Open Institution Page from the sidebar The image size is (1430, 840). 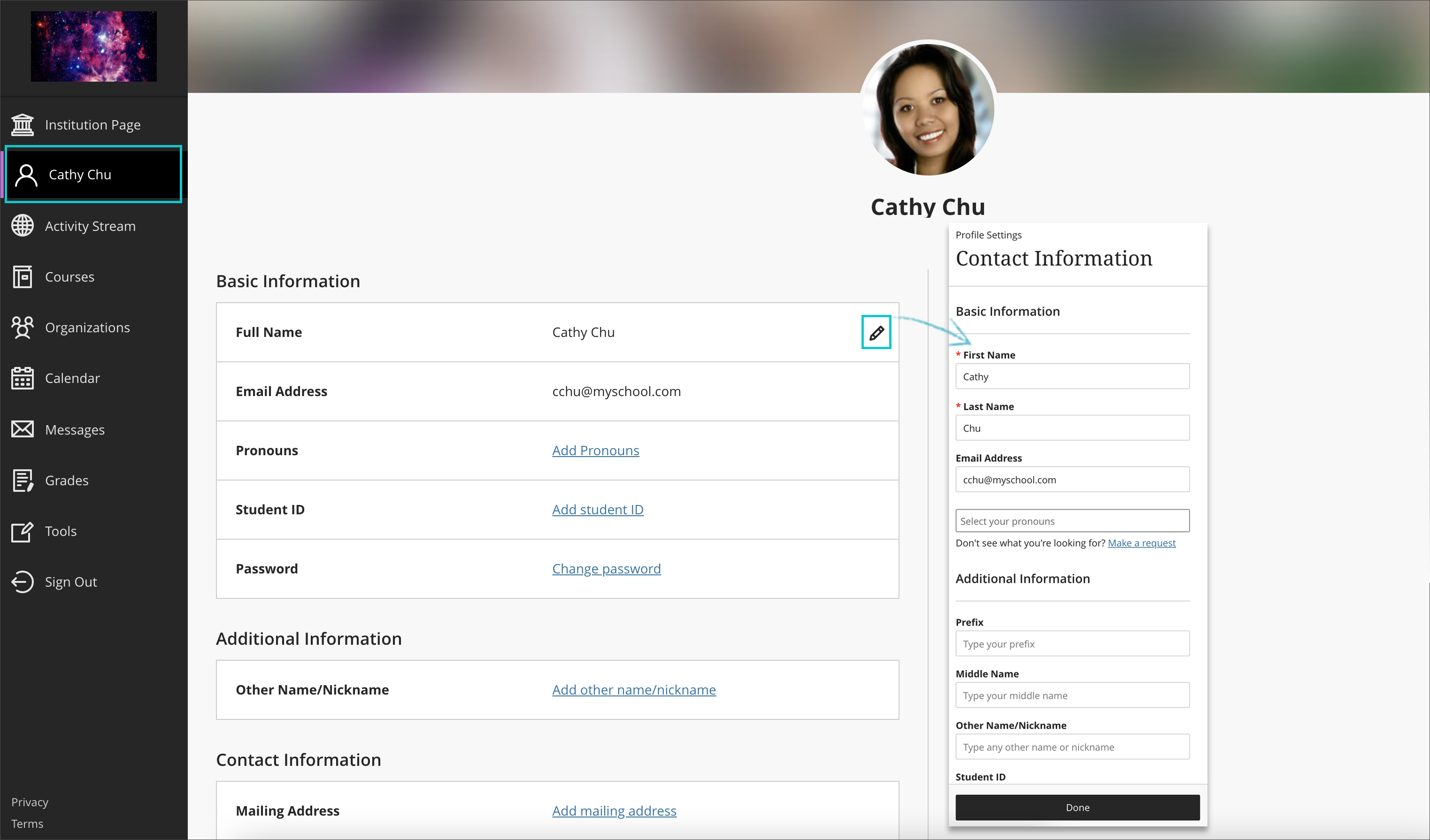pos(93,125)
